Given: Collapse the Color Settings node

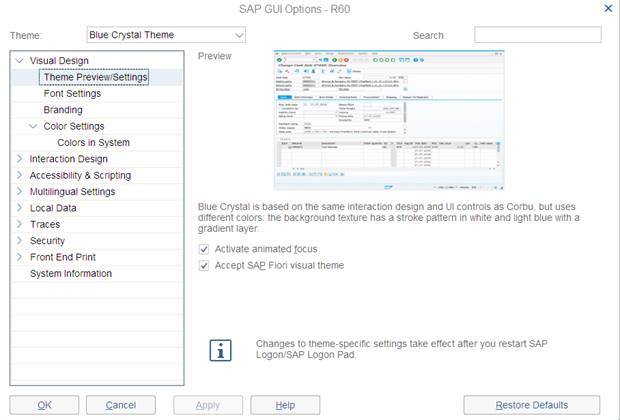Looking at the screenshot, I should pyautogui.click(x=32, y=127).
